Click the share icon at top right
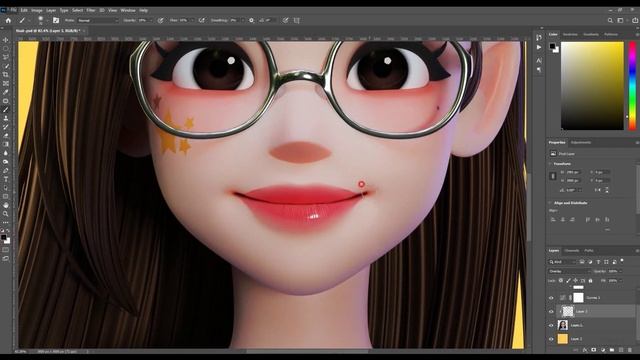640x360 pixels. click(x=635, y=20)
